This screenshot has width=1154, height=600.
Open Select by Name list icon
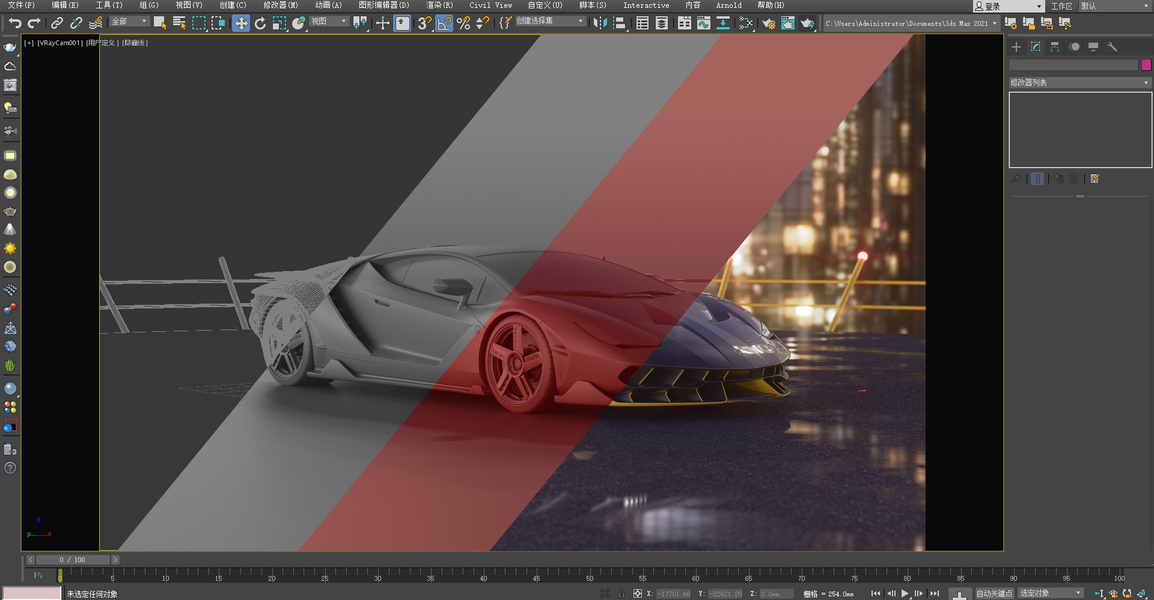pyautogui.click(x=179, y=24)
